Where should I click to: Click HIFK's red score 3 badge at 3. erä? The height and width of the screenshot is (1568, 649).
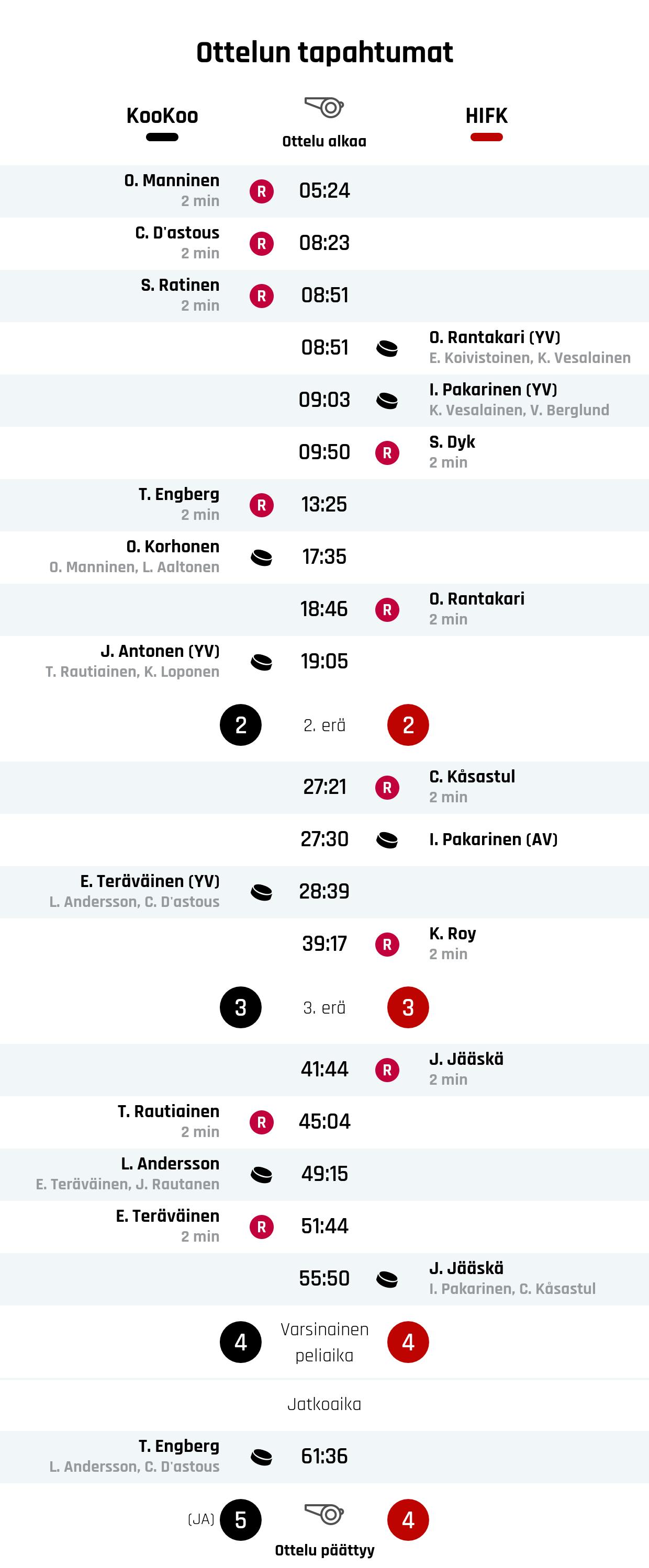pos(408,1008)
